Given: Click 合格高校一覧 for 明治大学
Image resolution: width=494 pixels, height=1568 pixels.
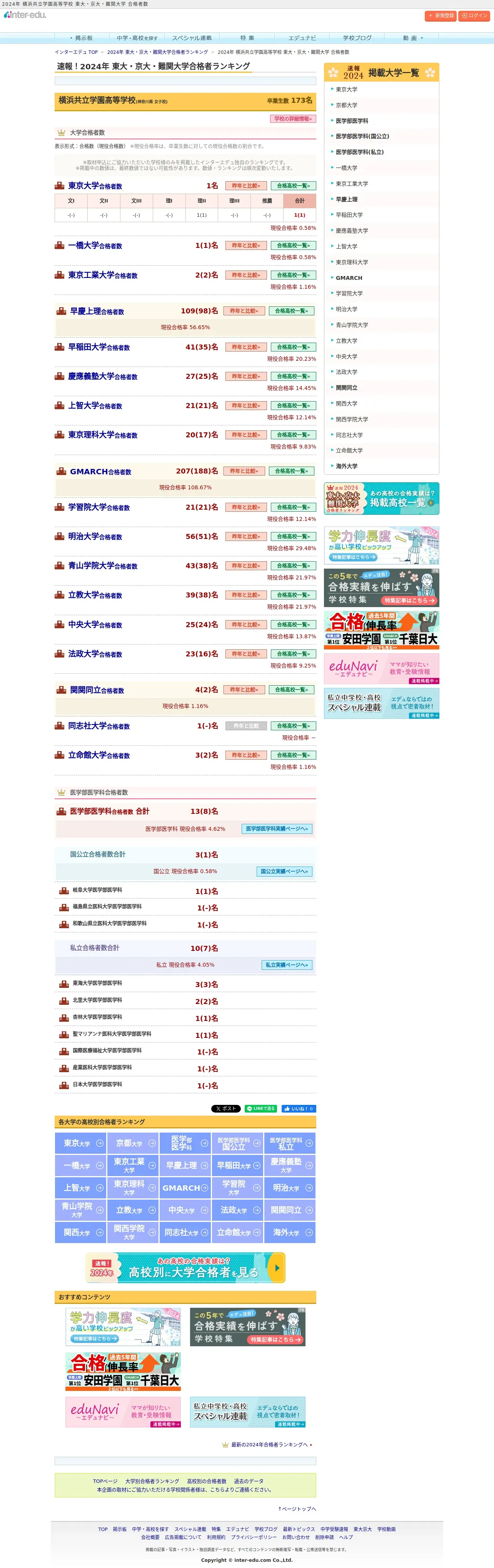Looking at the screenshot, I should click(293, 536).
